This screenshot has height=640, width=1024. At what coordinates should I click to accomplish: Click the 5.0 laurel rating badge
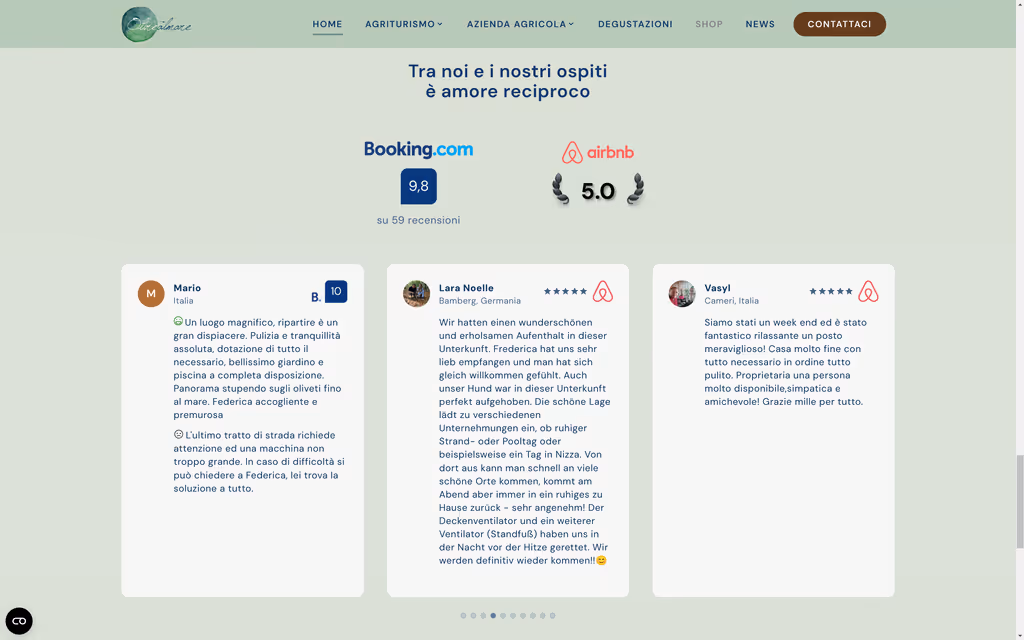pos(598,190)
